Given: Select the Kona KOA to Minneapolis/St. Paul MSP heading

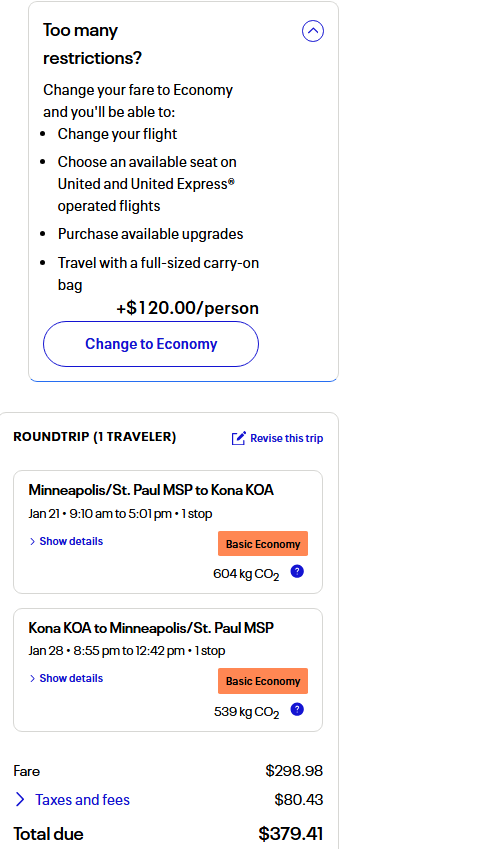Looking at the screenshot, I should [151, 628].
